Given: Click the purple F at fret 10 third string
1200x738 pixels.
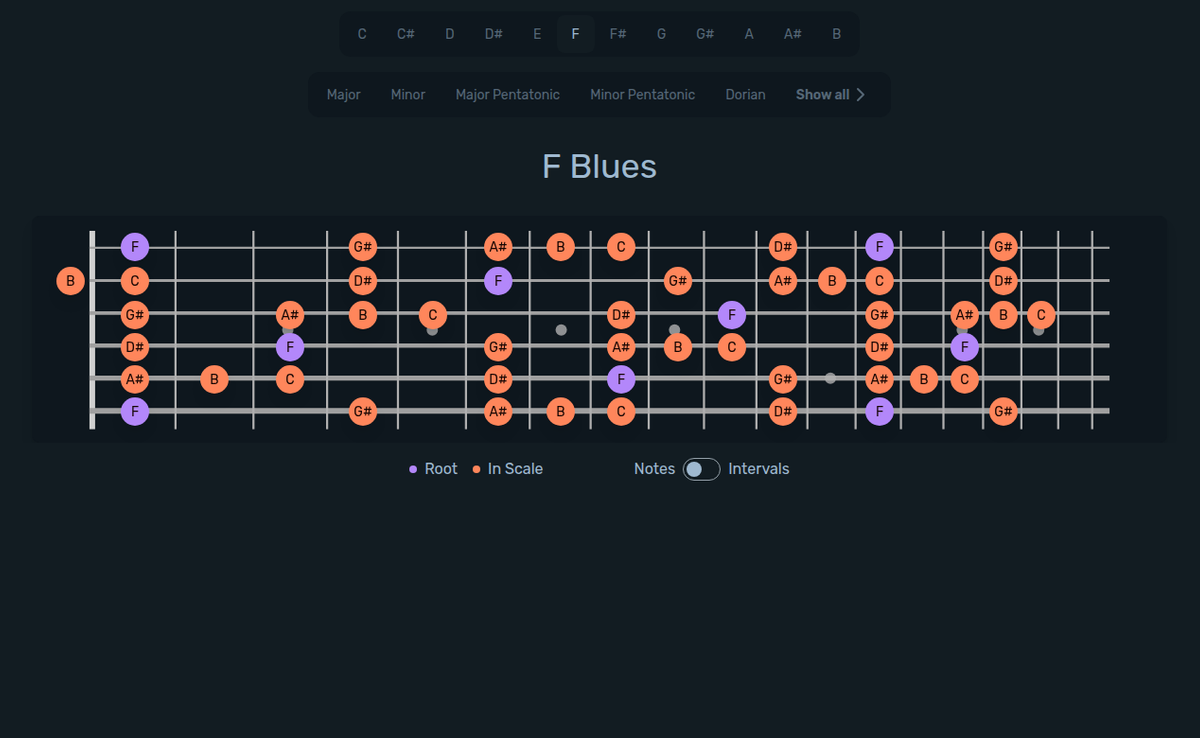Looking at the screenshot, I should [731, 315].
